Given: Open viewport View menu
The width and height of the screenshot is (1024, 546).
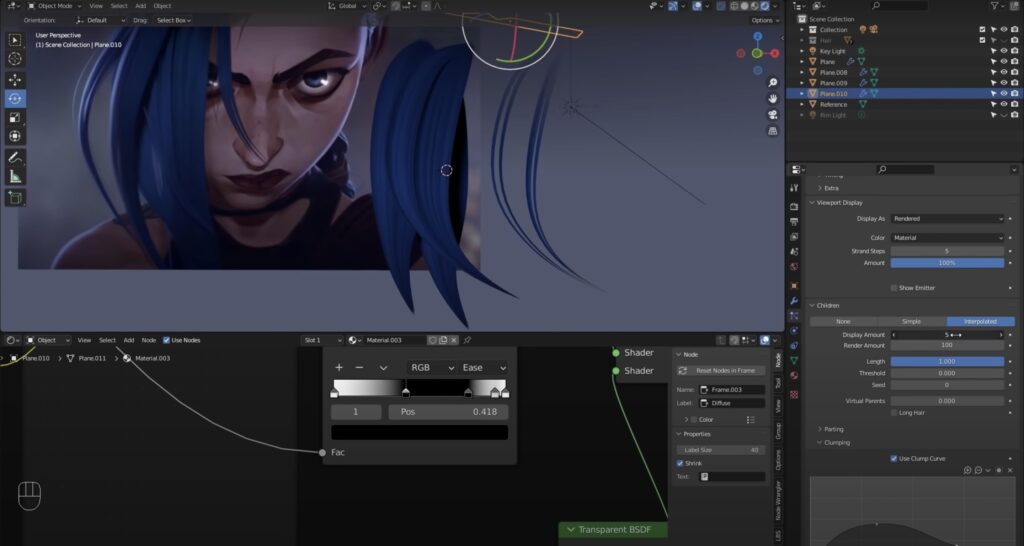Looking at the screenshot, I should coord(96,6).
